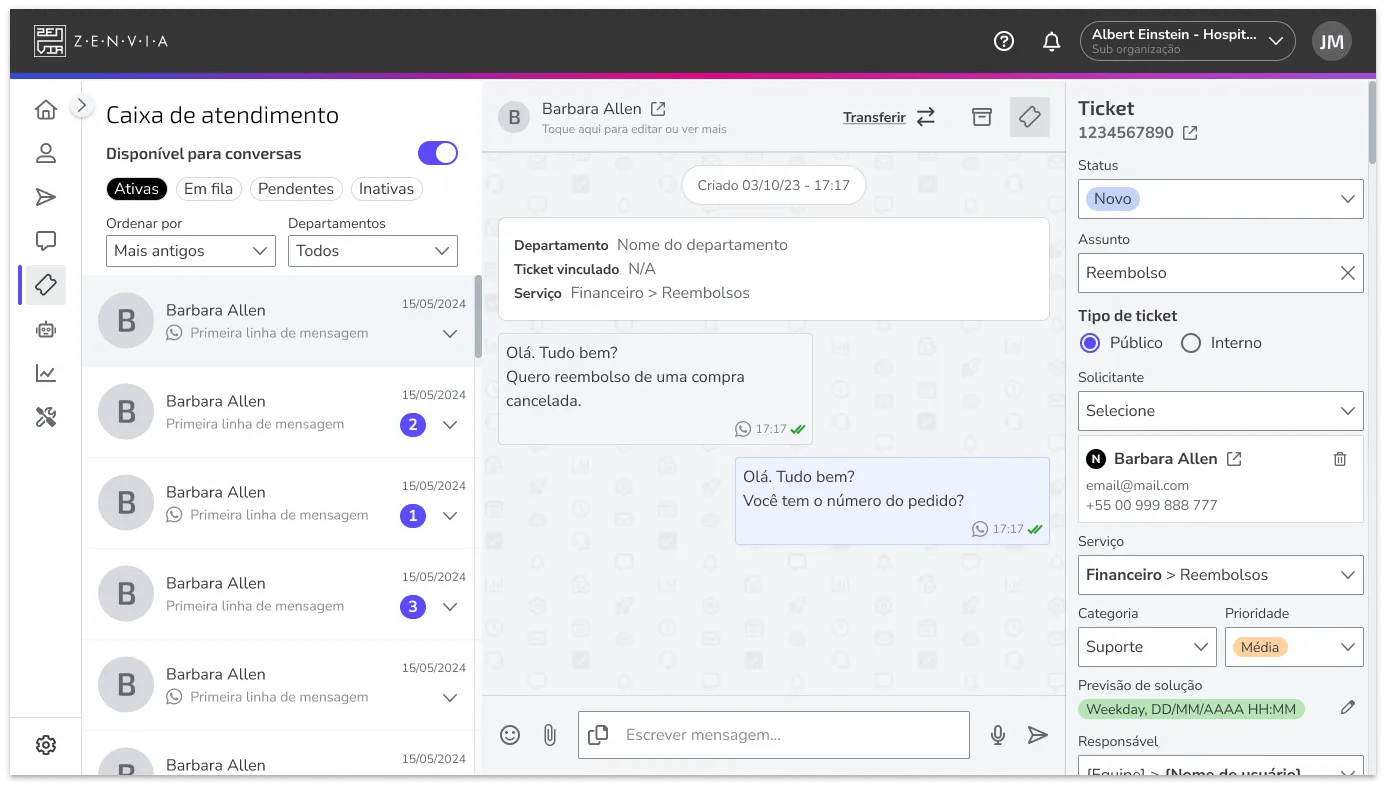Toggle Disponível para conversas switch
This screenshot has width=1386, height=786.
[437, 152]
